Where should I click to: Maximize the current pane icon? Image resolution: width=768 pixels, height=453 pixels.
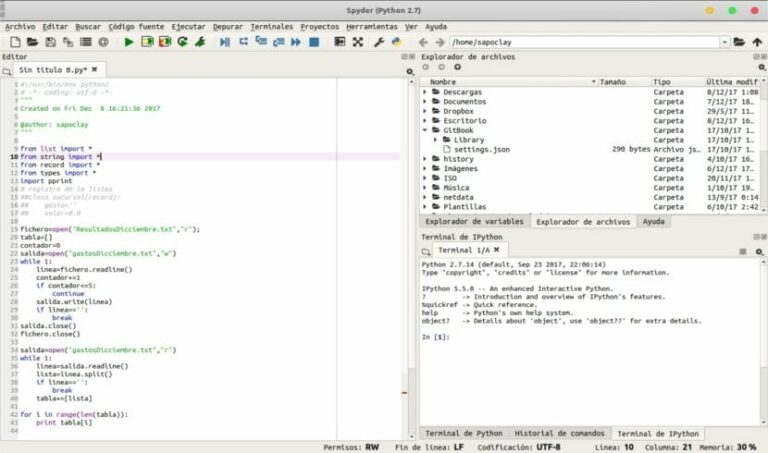pyautogui.click(x=339, y=42)
